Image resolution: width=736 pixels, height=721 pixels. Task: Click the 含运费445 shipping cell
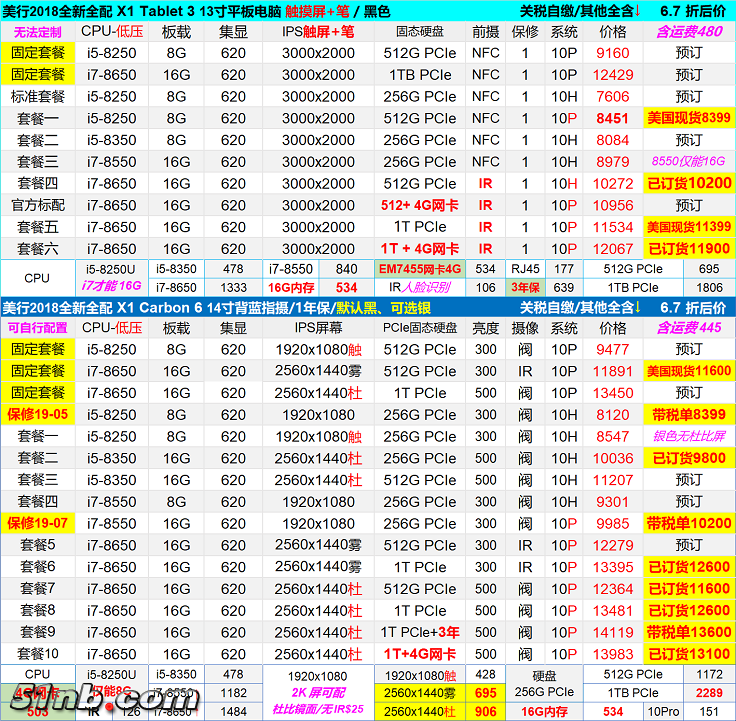coord(688,327)
